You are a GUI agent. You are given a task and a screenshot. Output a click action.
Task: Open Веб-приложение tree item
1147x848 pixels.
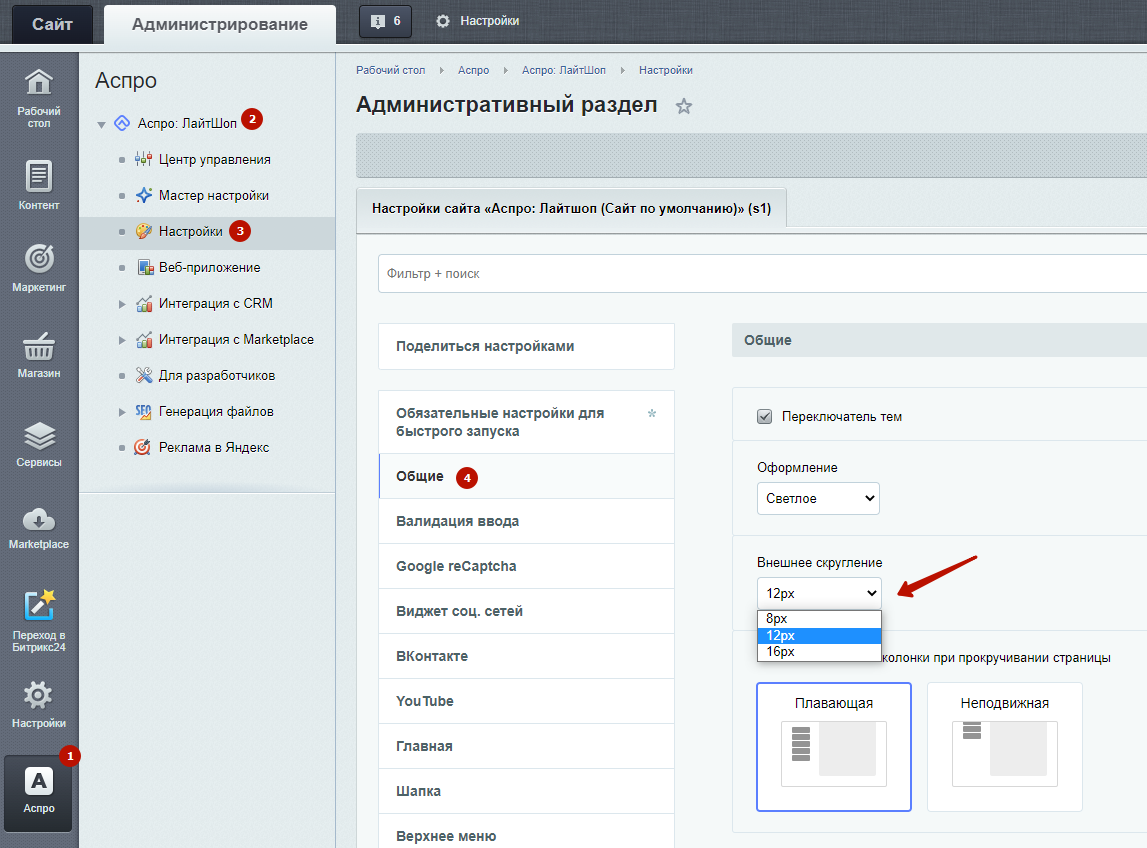point(209,268)
